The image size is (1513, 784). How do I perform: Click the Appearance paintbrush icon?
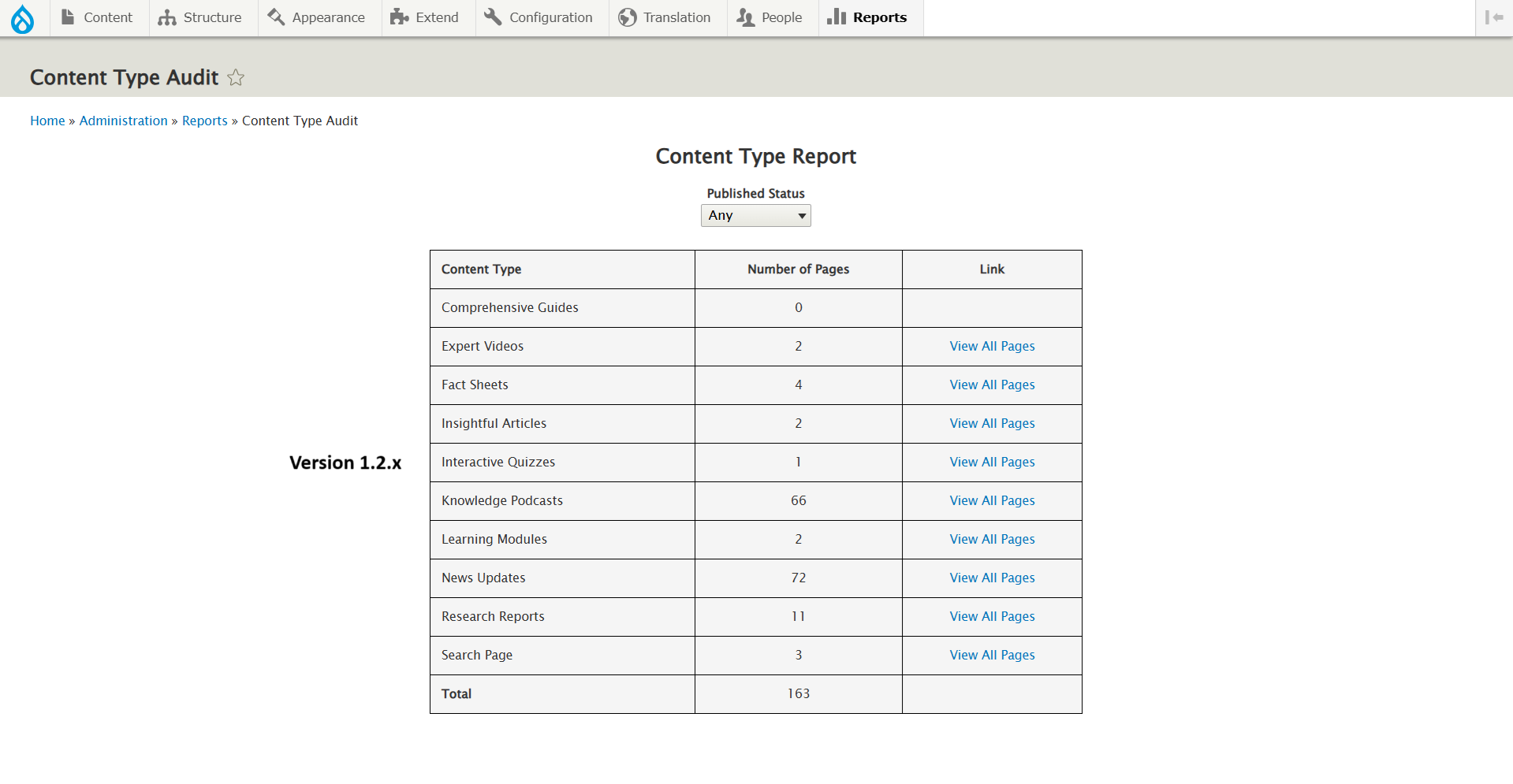point(274,17)
